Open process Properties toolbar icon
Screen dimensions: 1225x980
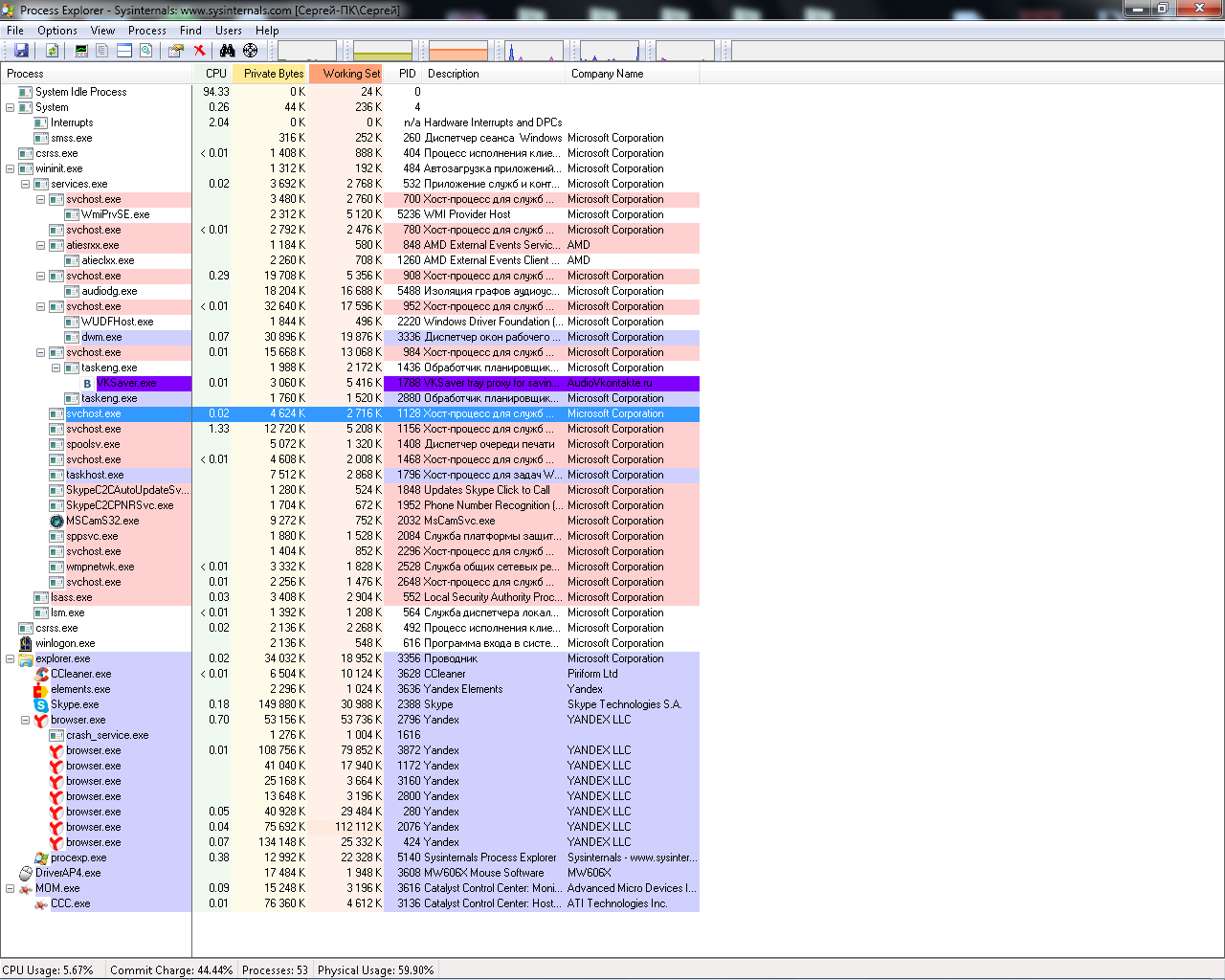pos(176,50)
